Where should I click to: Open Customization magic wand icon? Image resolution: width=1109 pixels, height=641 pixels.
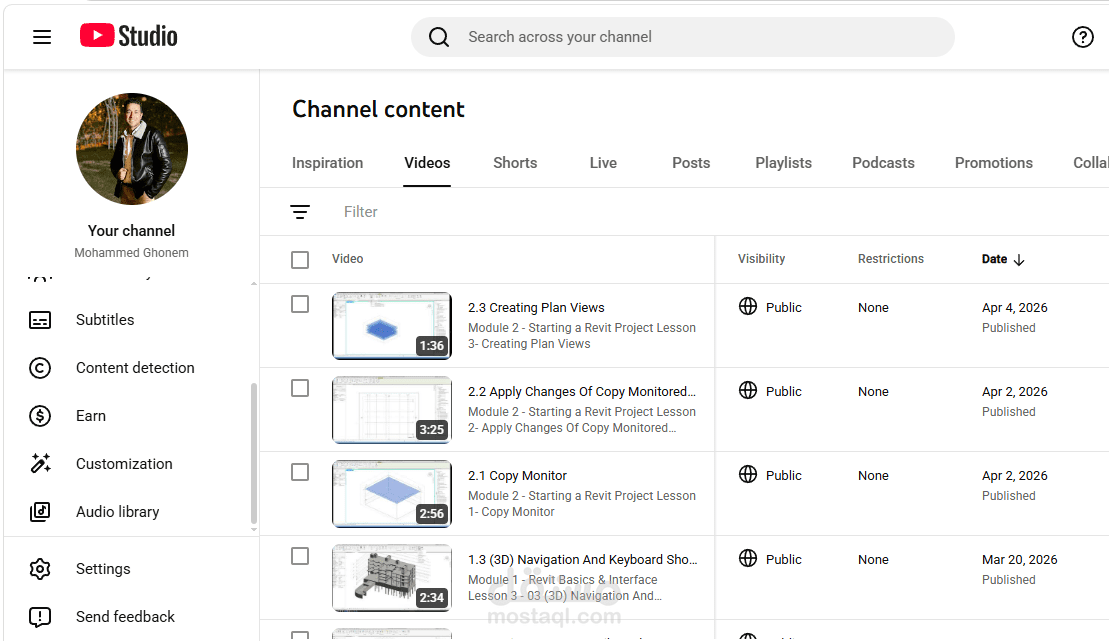(40, 464)
